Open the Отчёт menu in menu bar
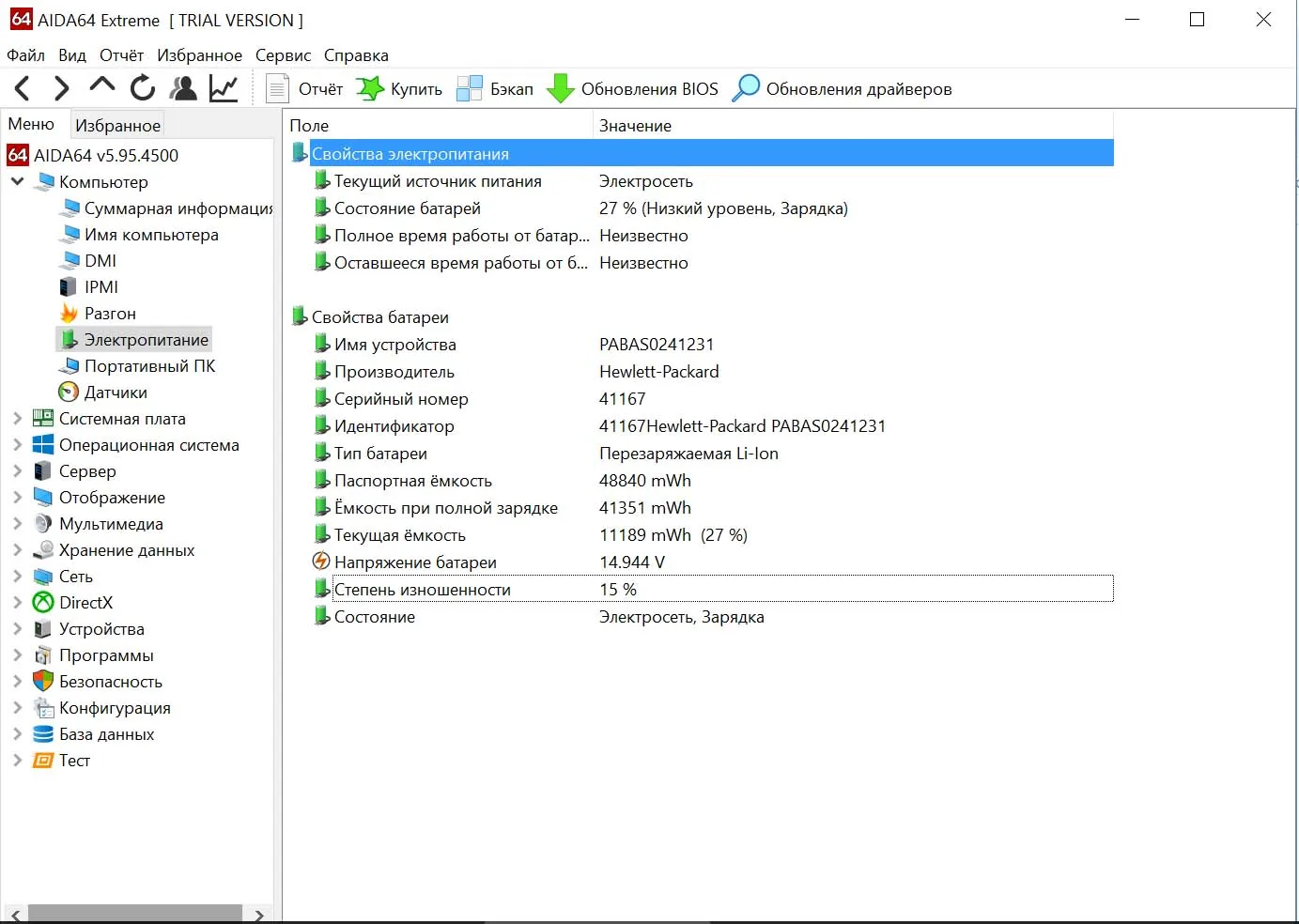Screen dimensions: 1299x924 click(x=122, y=55)
